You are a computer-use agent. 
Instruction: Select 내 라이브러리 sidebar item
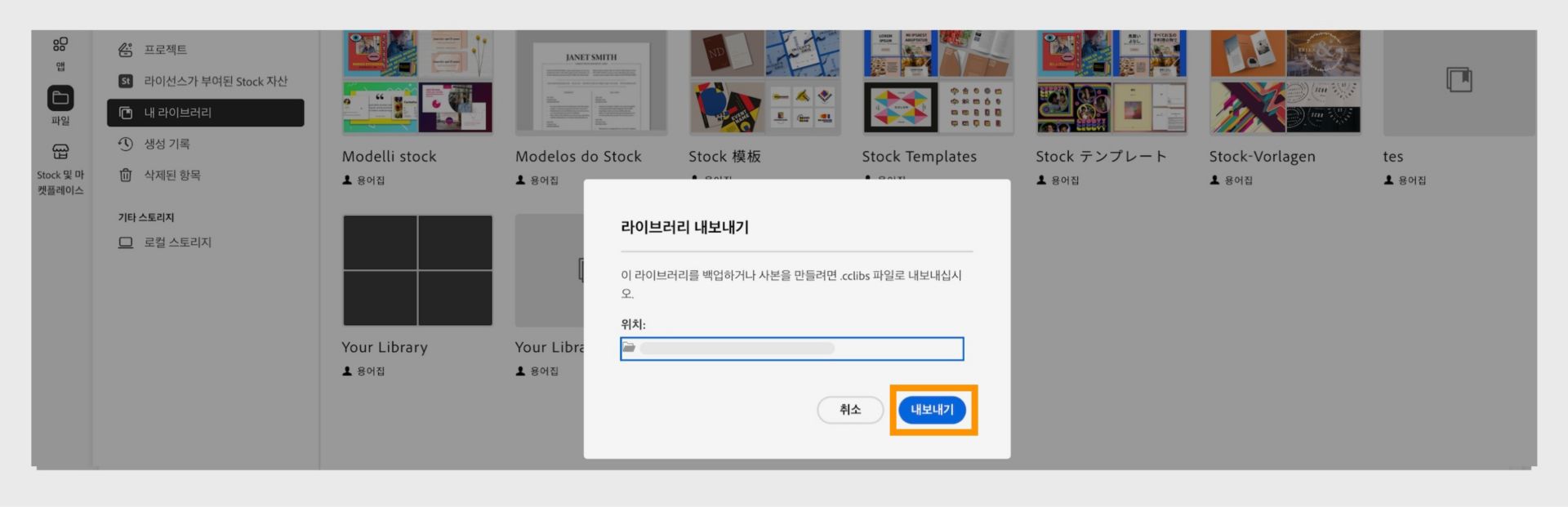pyautogui.click(x=205, y=113)
